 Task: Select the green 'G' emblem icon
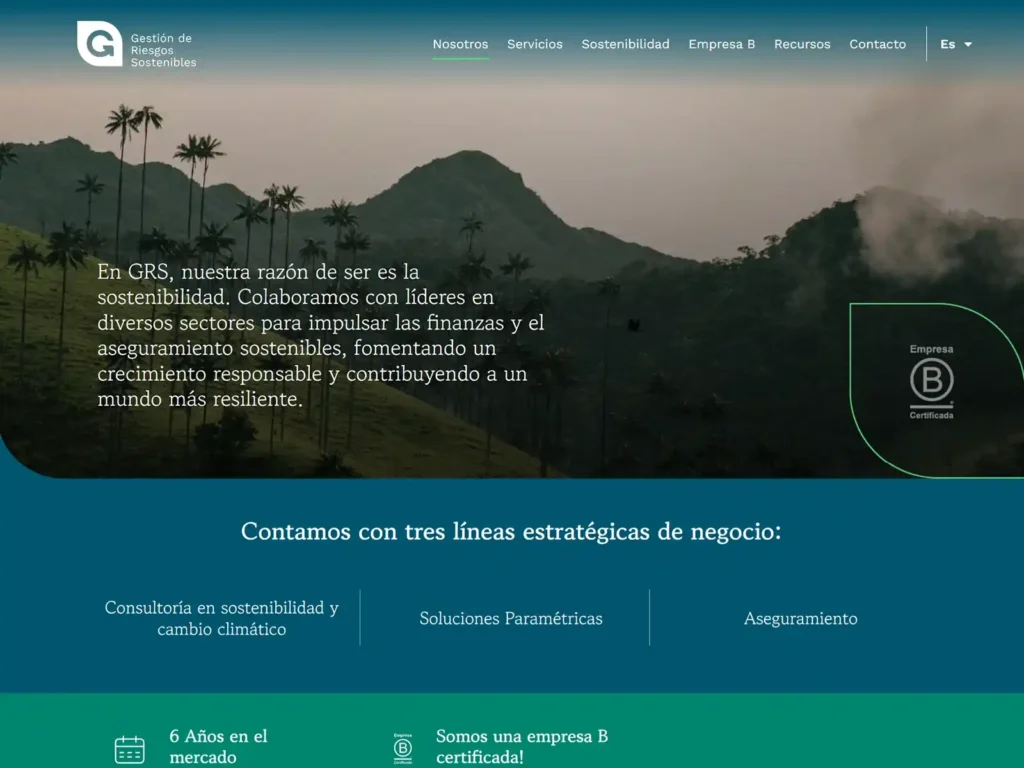point(97,44)
